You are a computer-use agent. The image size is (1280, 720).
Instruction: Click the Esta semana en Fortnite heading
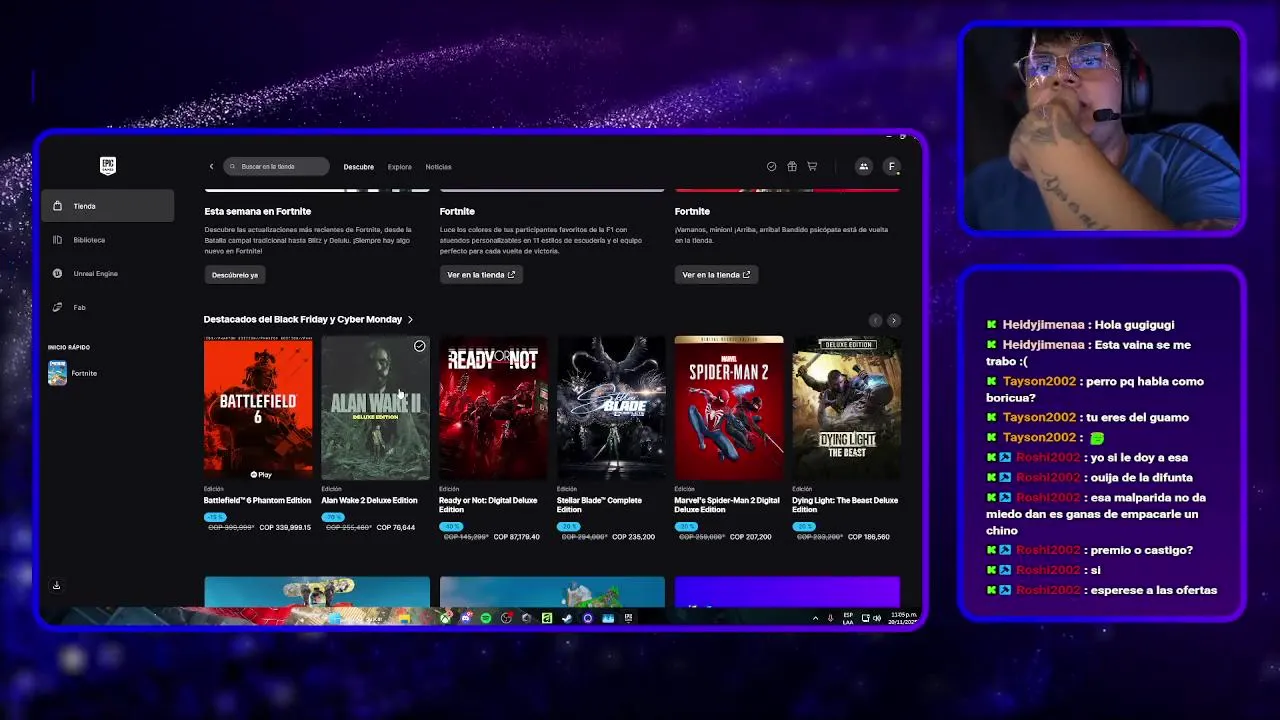(x=258, y=212)
